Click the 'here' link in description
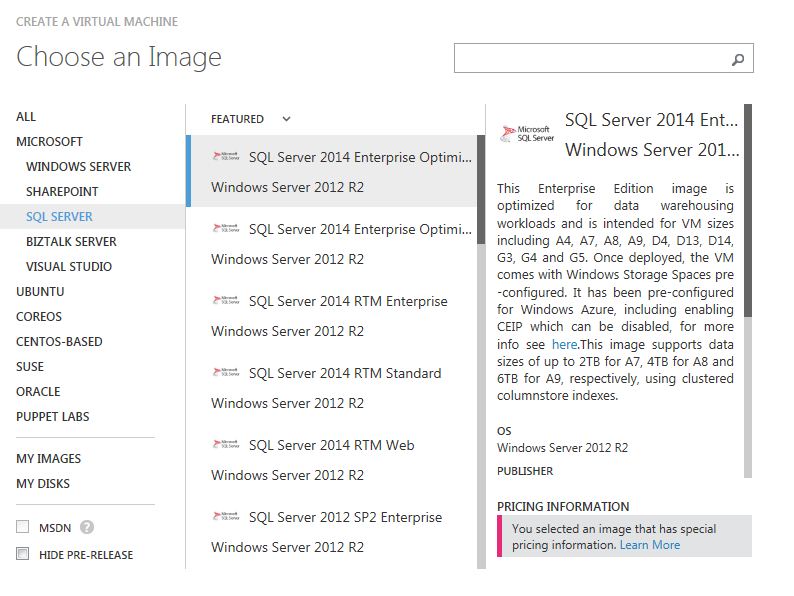The height and width of the screenshot is (596, 794). 564,344
